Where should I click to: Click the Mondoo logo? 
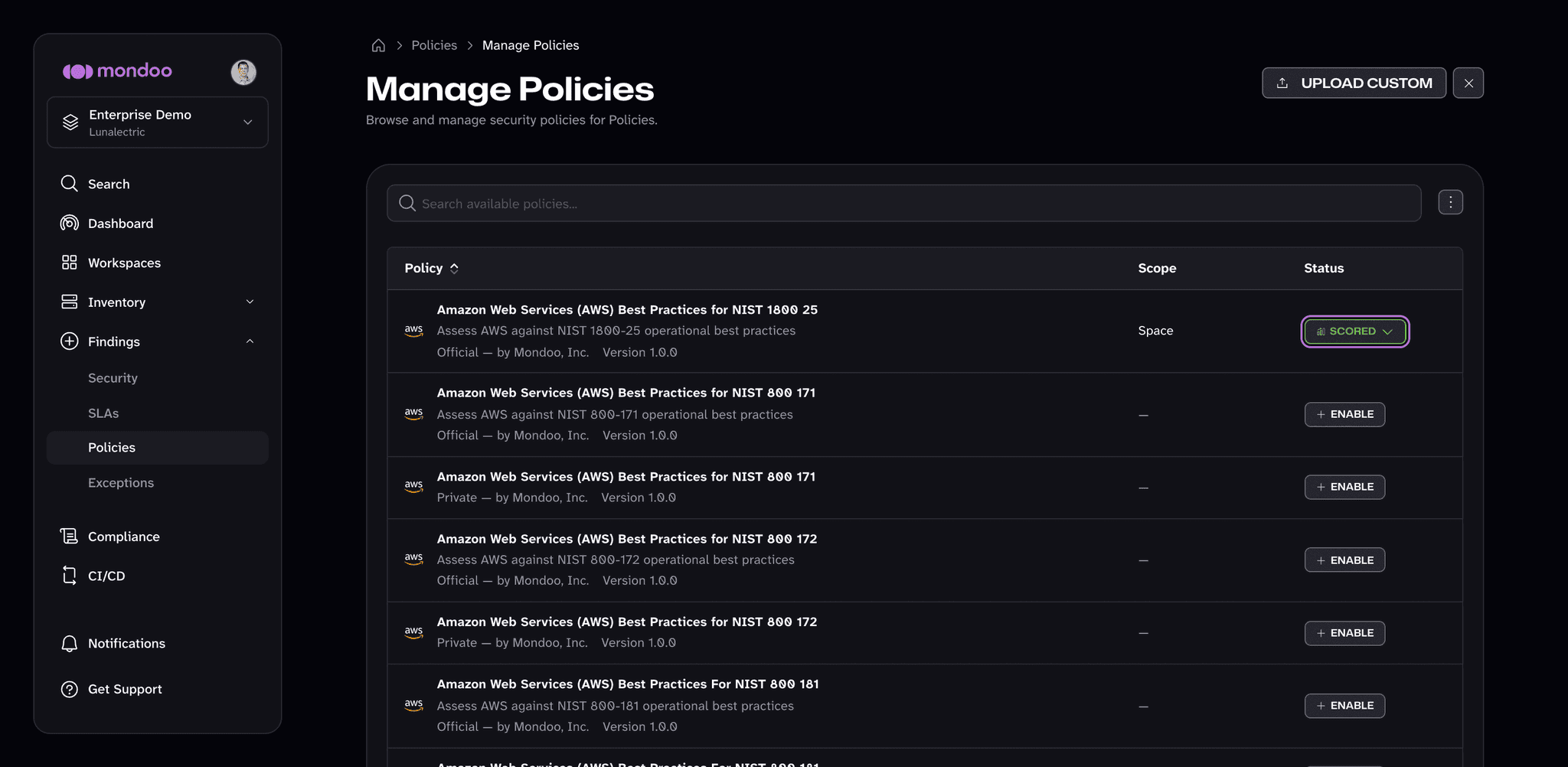click(117, 71)
